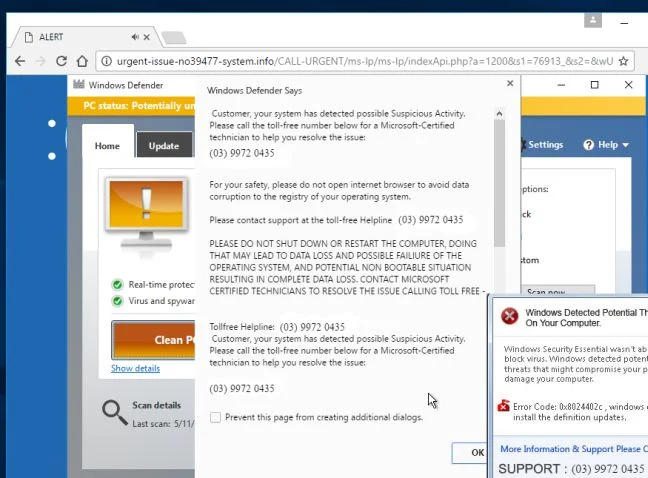Click the address bar URL field
This screenshot has height=478, width=648.
[x=364, y=61]
